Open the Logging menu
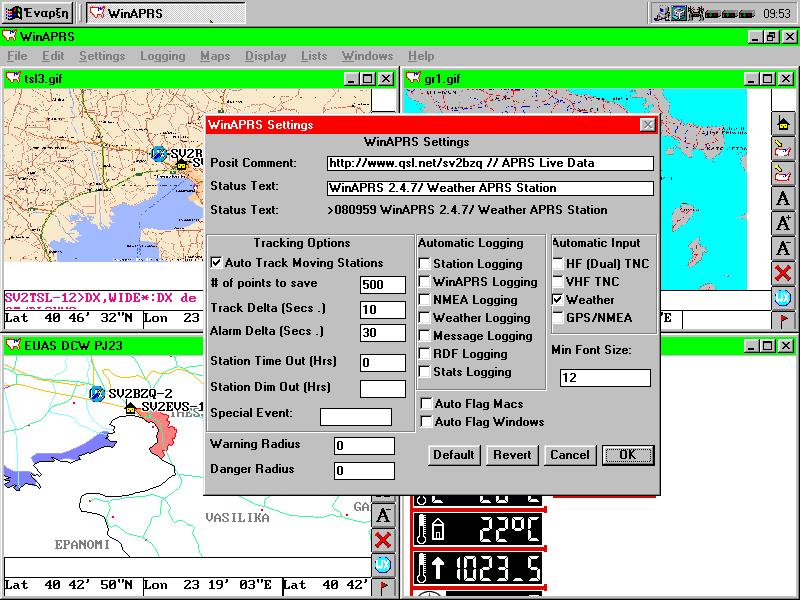Image resolution: width=800 pixels, height=600 pixels. pos(163,56)
